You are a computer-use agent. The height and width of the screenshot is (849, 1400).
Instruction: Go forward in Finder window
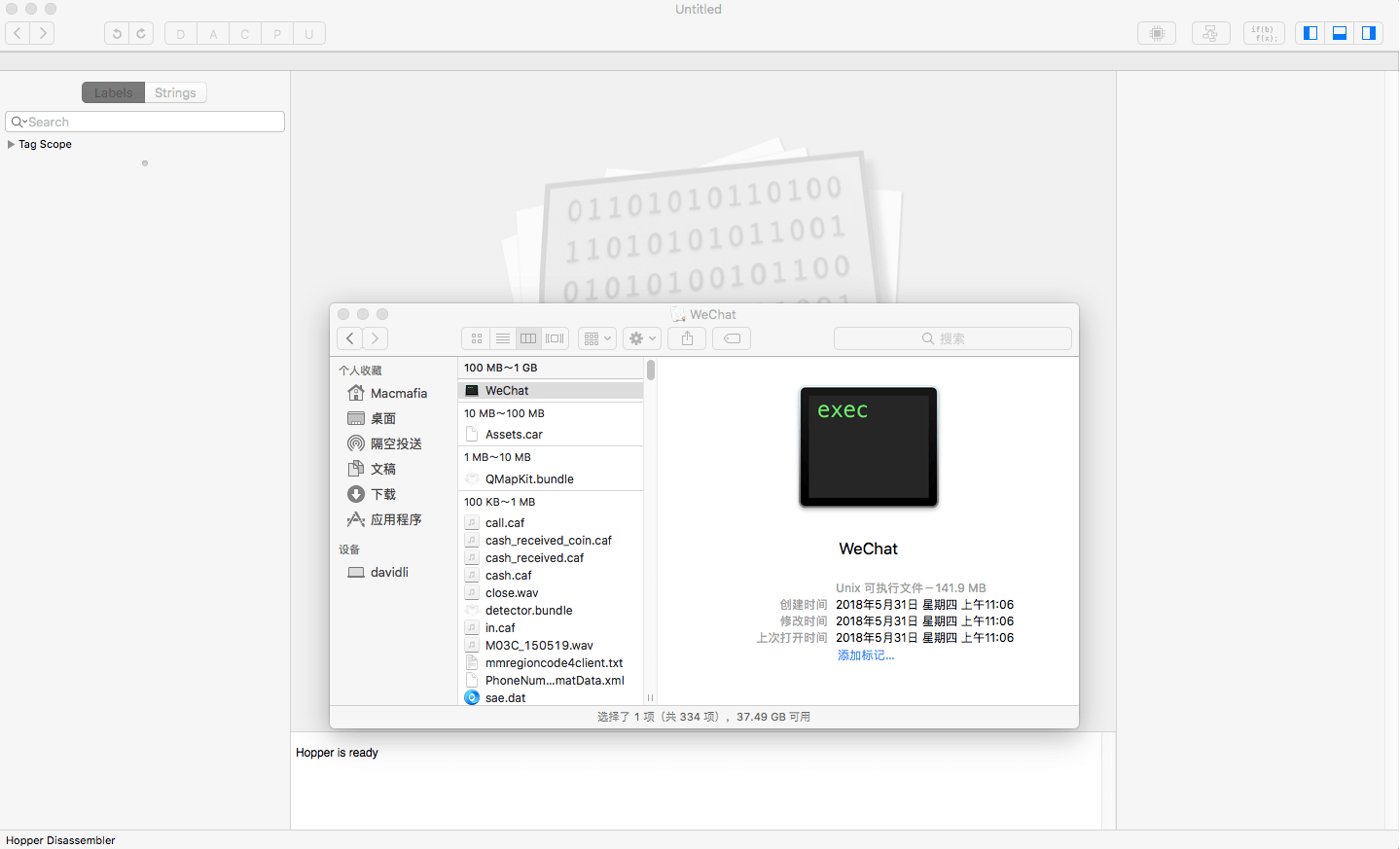click(x=376, y=338)
